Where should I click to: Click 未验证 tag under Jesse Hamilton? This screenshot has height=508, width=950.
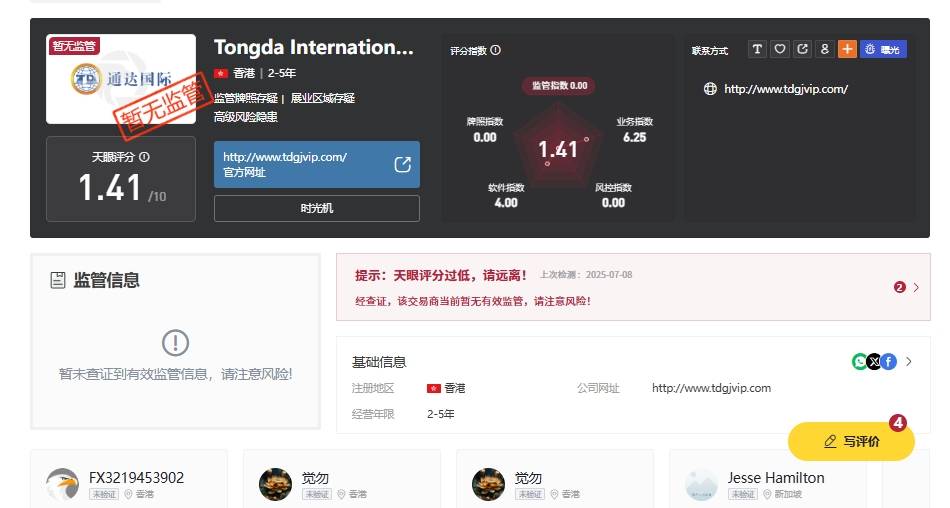point(743,495)
